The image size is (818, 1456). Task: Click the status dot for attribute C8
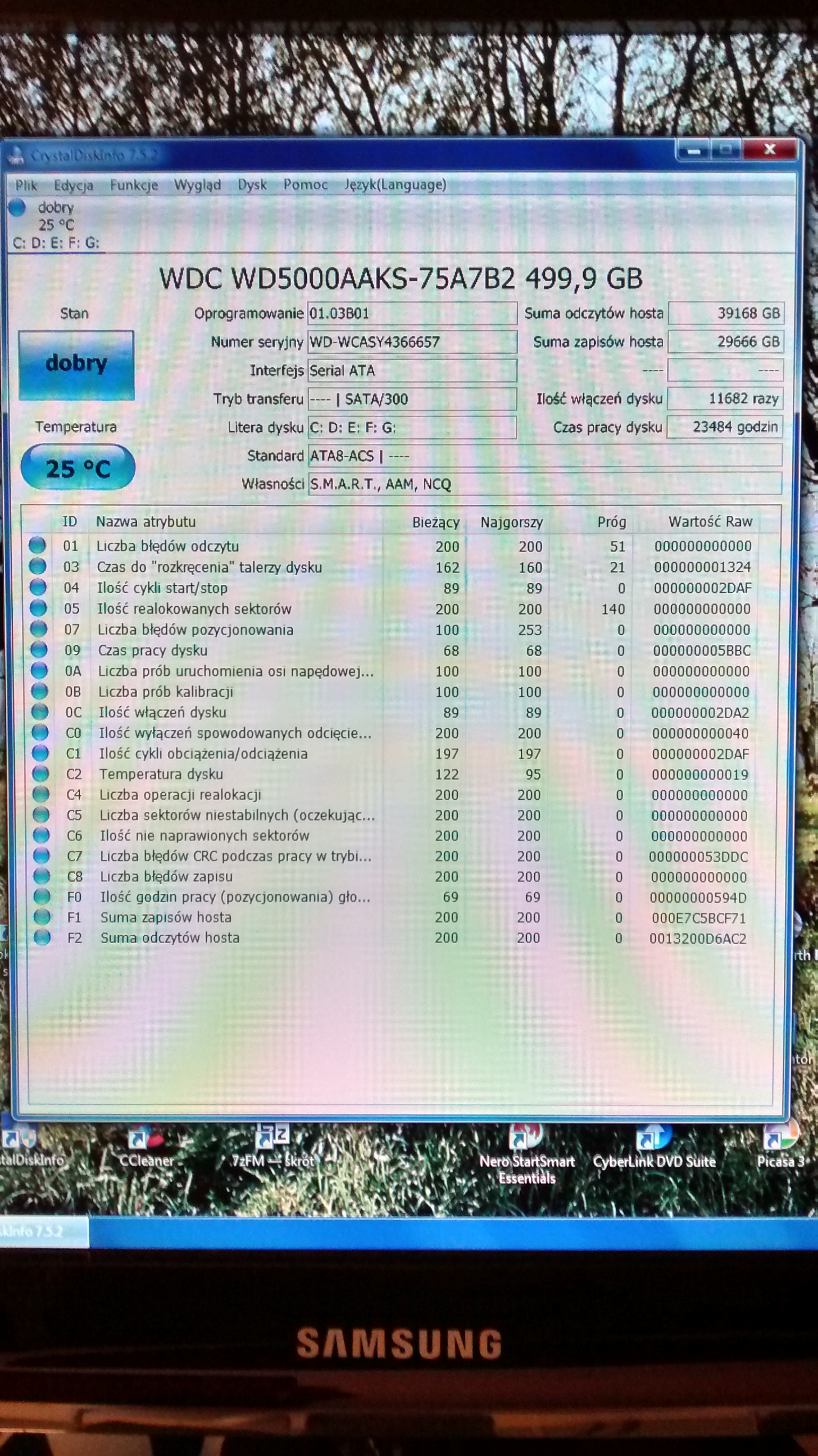tap(42, 876)
